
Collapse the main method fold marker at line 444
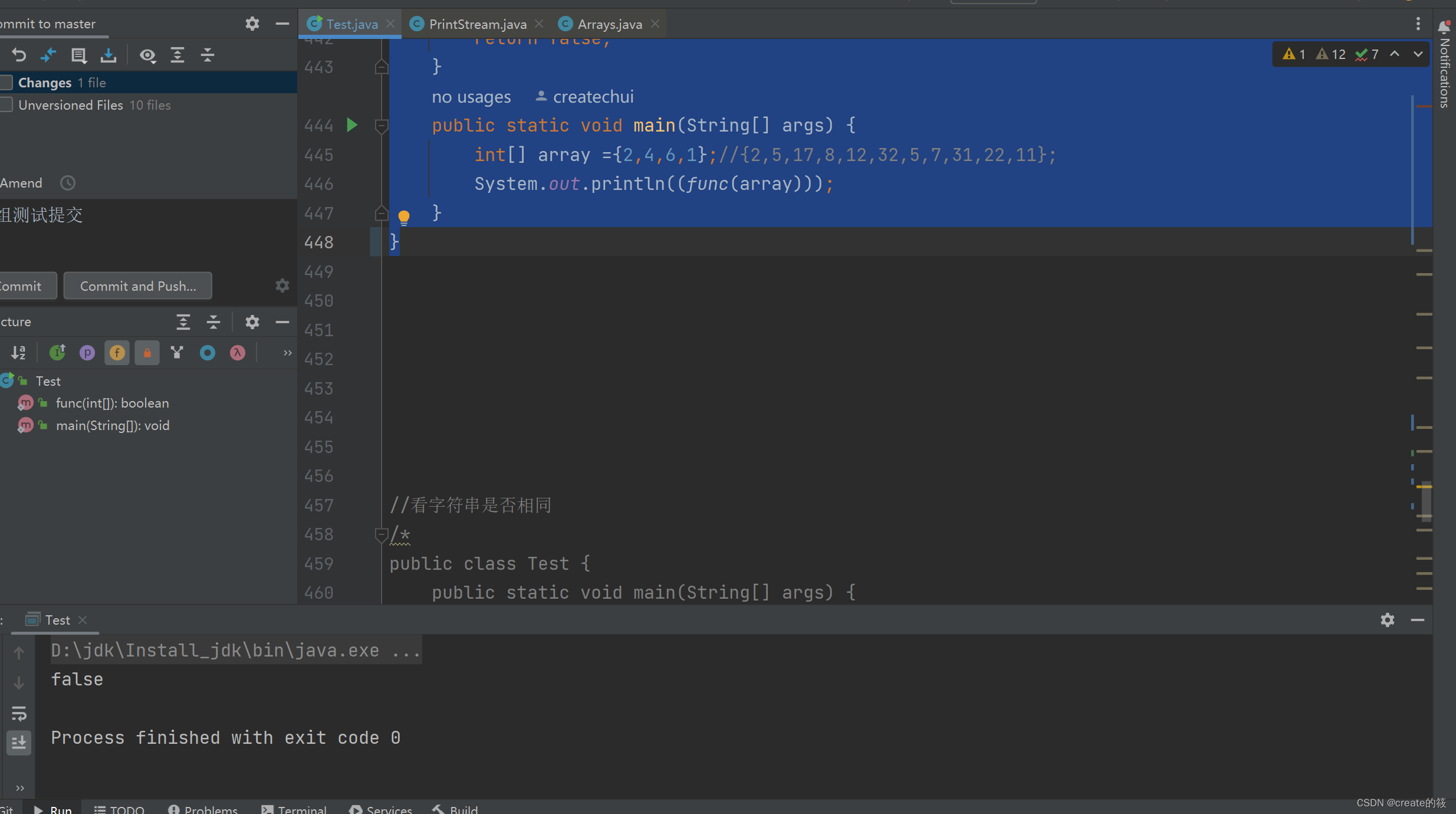(382, 125)
